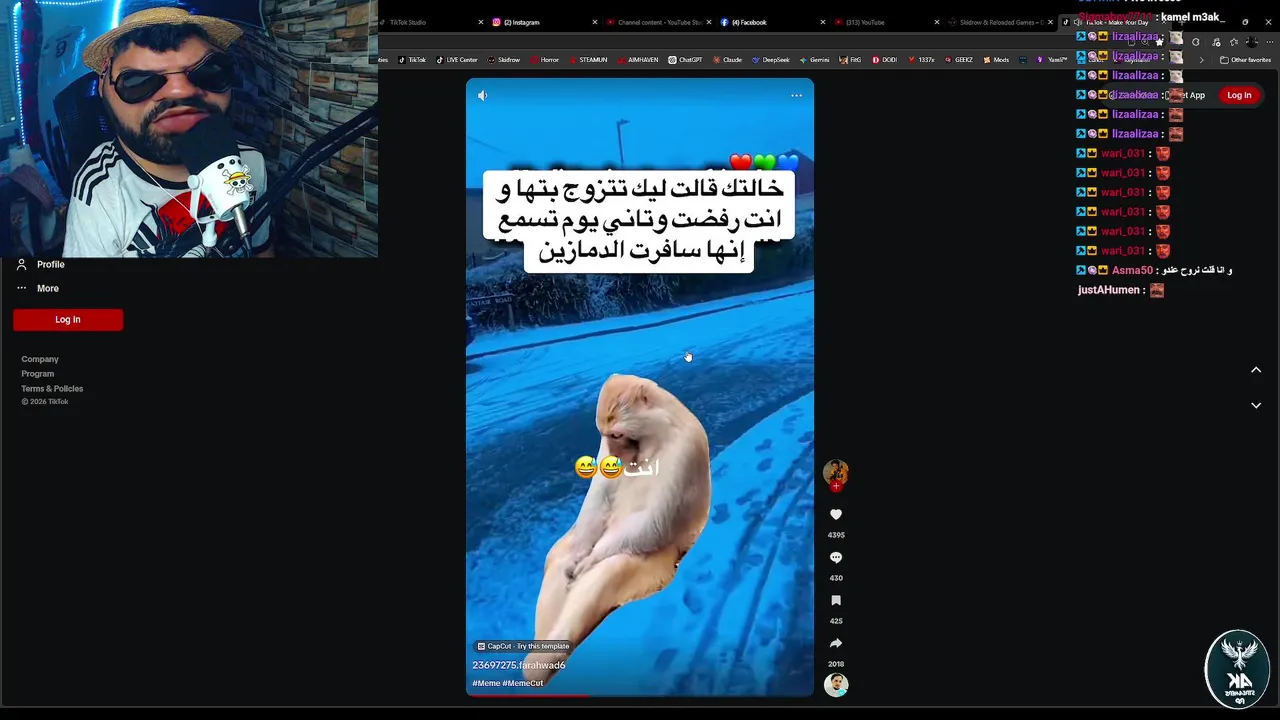Image resolution: width=1280 pixels, height=720 pixels.
Task: Share the video using the arrow icon
Action: pos(836,643)
